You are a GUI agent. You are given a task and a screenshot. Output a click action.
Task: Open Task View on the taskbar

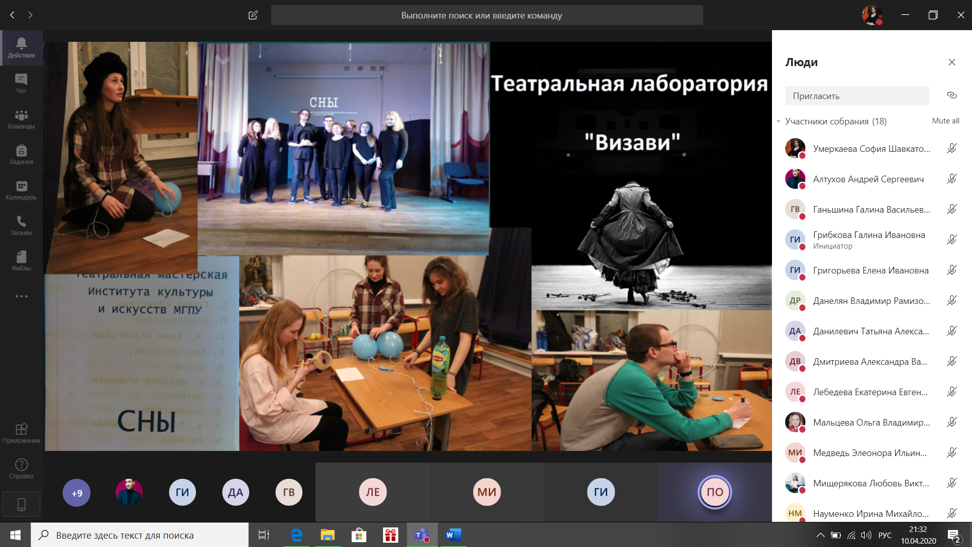coord(263,535)
